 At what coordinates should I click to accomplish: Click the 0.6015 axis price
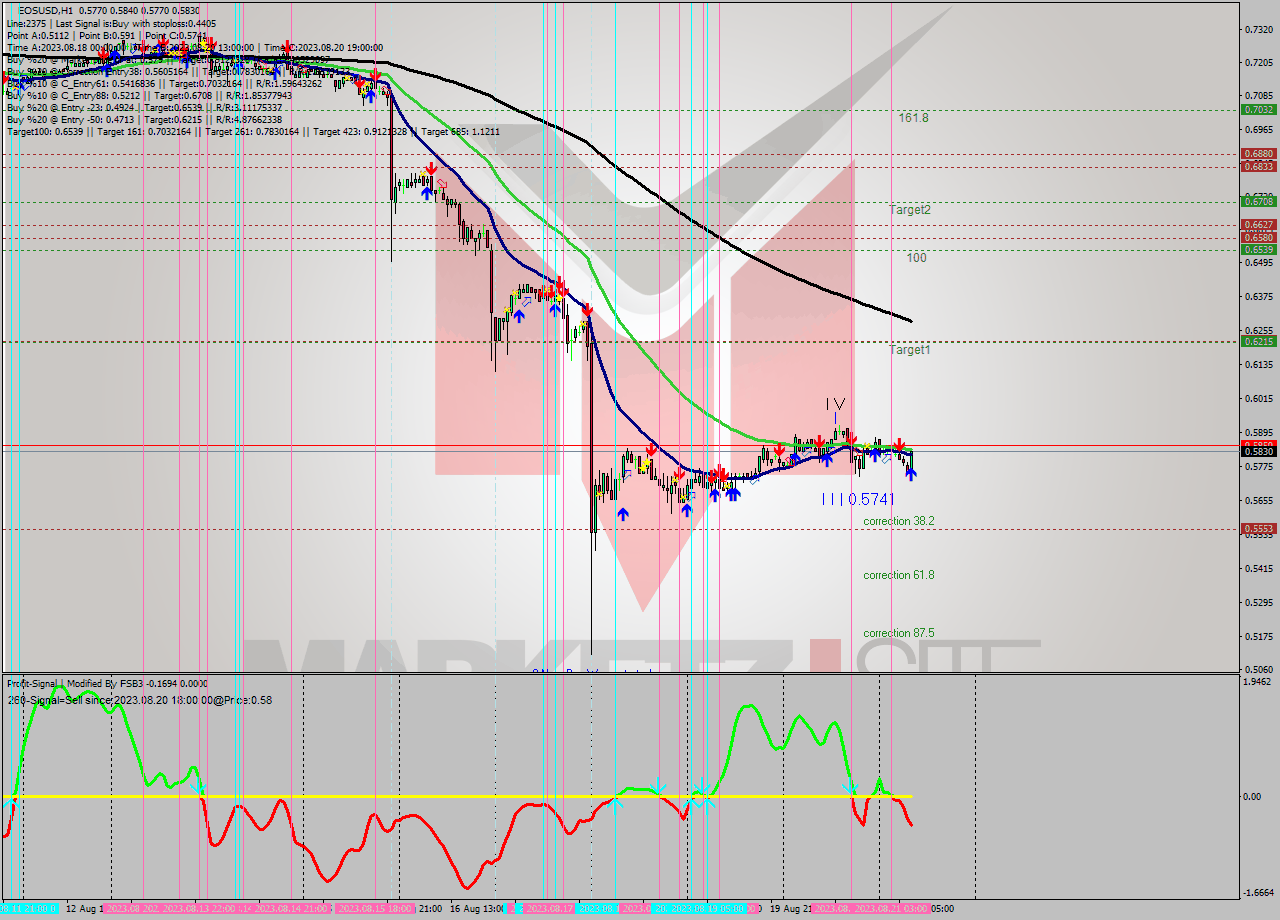pos(1257,398)
